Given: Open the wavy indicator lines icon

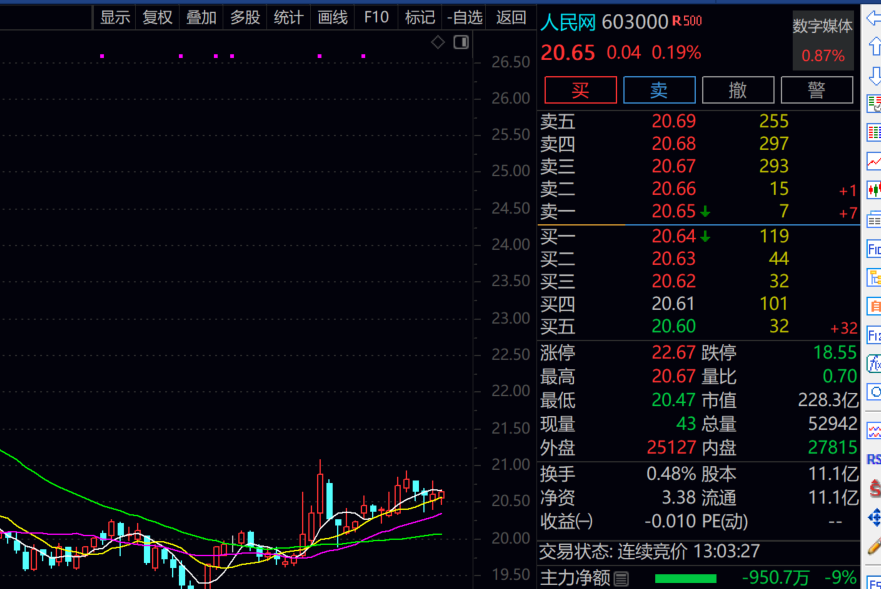Looking at the screenshot, I should click(874, 431).
